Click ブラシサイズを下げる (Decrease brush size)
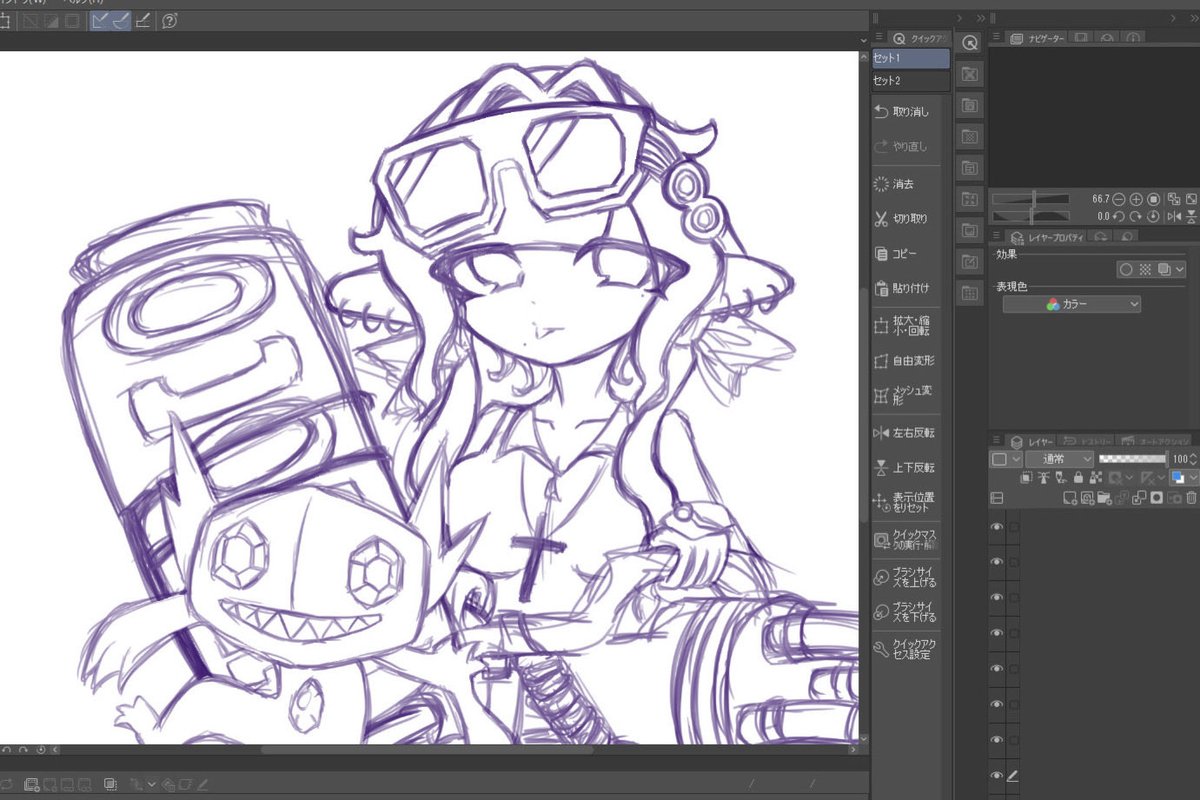The image size is (1200, 800). pos(906,613)
